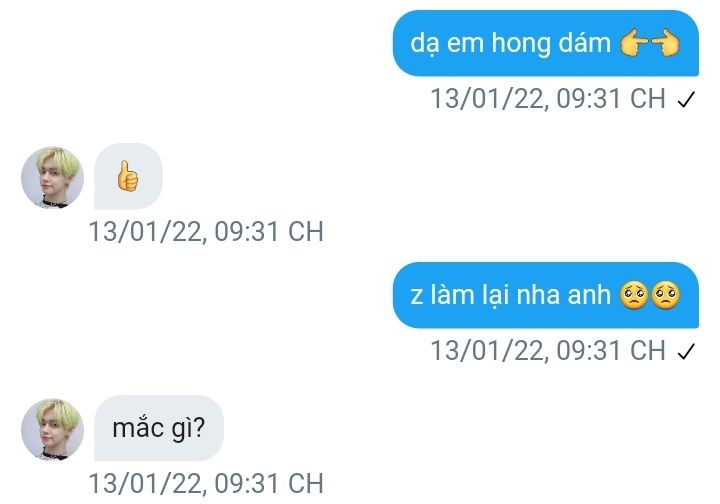Open avatar next to 'mắc gì?' message
Screen dimensions: 720x504
tap(52, 429)
